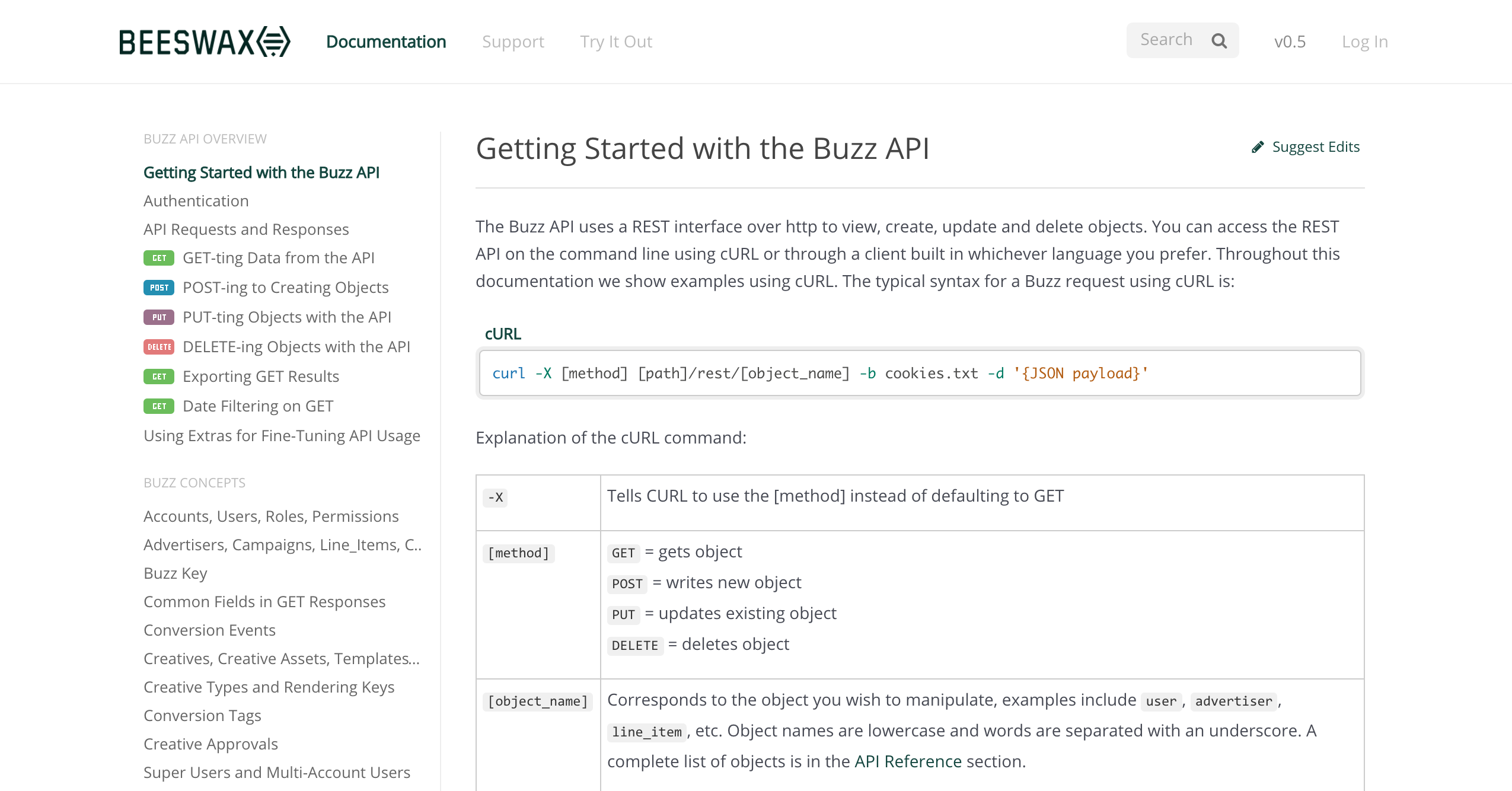Click GET badge beside Exporting GET Results
The width and height of the screenshot is (1512, 791).
click(158, 377)
